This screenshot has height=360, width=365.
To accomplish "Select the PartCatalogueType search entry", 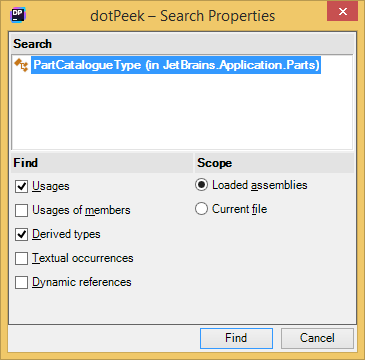I will [x=176, y=65].
